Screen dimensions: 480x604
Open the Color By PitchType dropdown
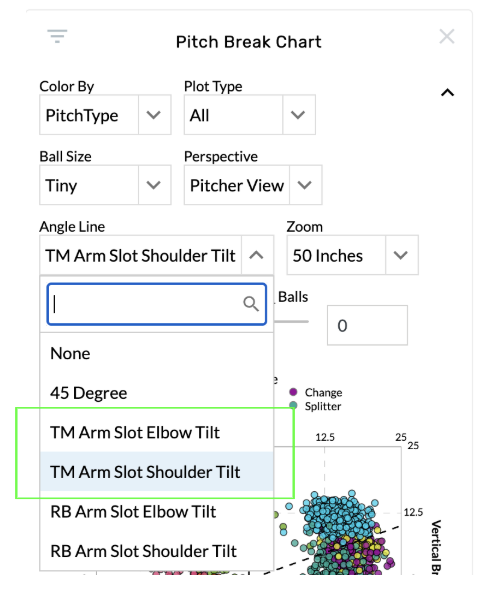click(x=105, y=115)
